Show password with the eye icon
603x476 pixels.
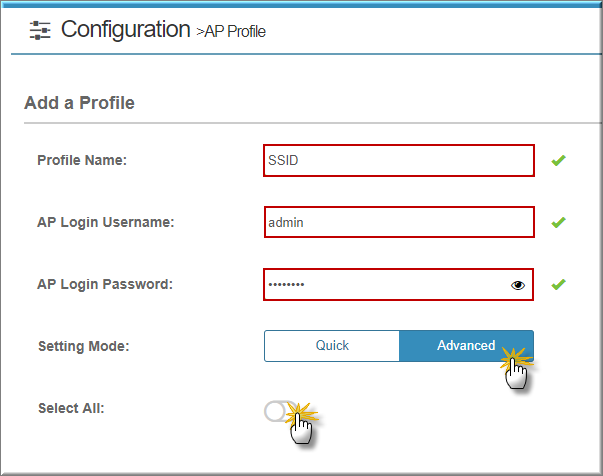pos(518,285)
